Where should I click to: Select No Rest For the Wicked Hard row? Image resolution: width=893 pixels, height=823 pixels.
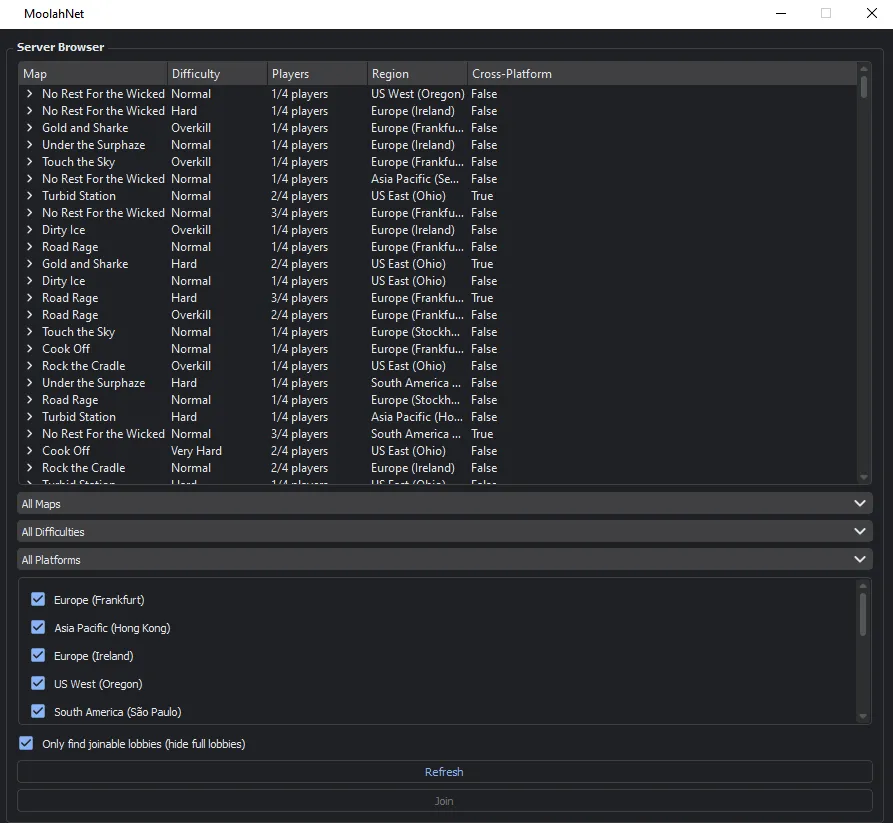click(437, 110)
